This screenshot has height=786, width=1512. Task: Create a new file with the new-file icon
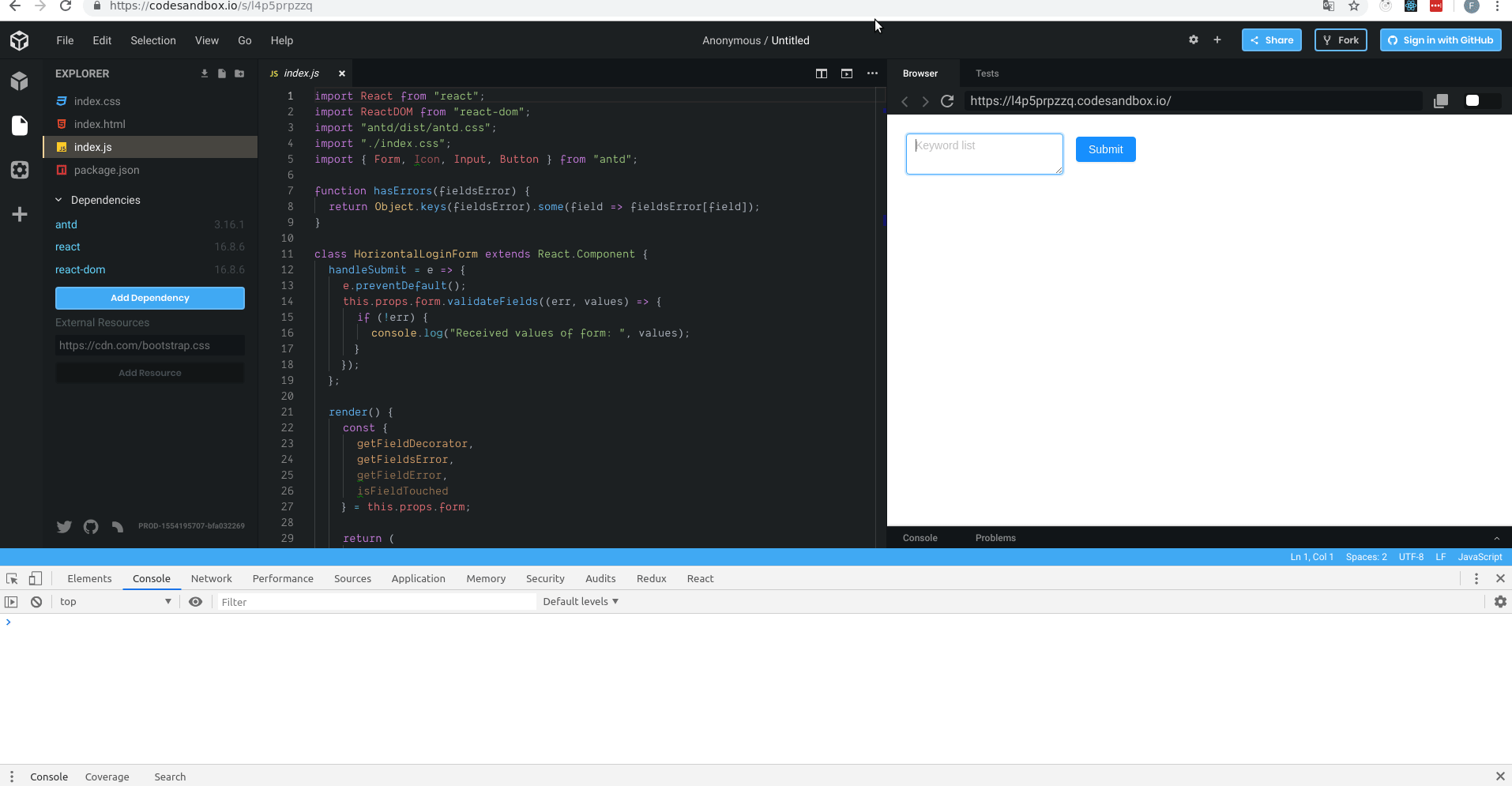tap(221, 73)
